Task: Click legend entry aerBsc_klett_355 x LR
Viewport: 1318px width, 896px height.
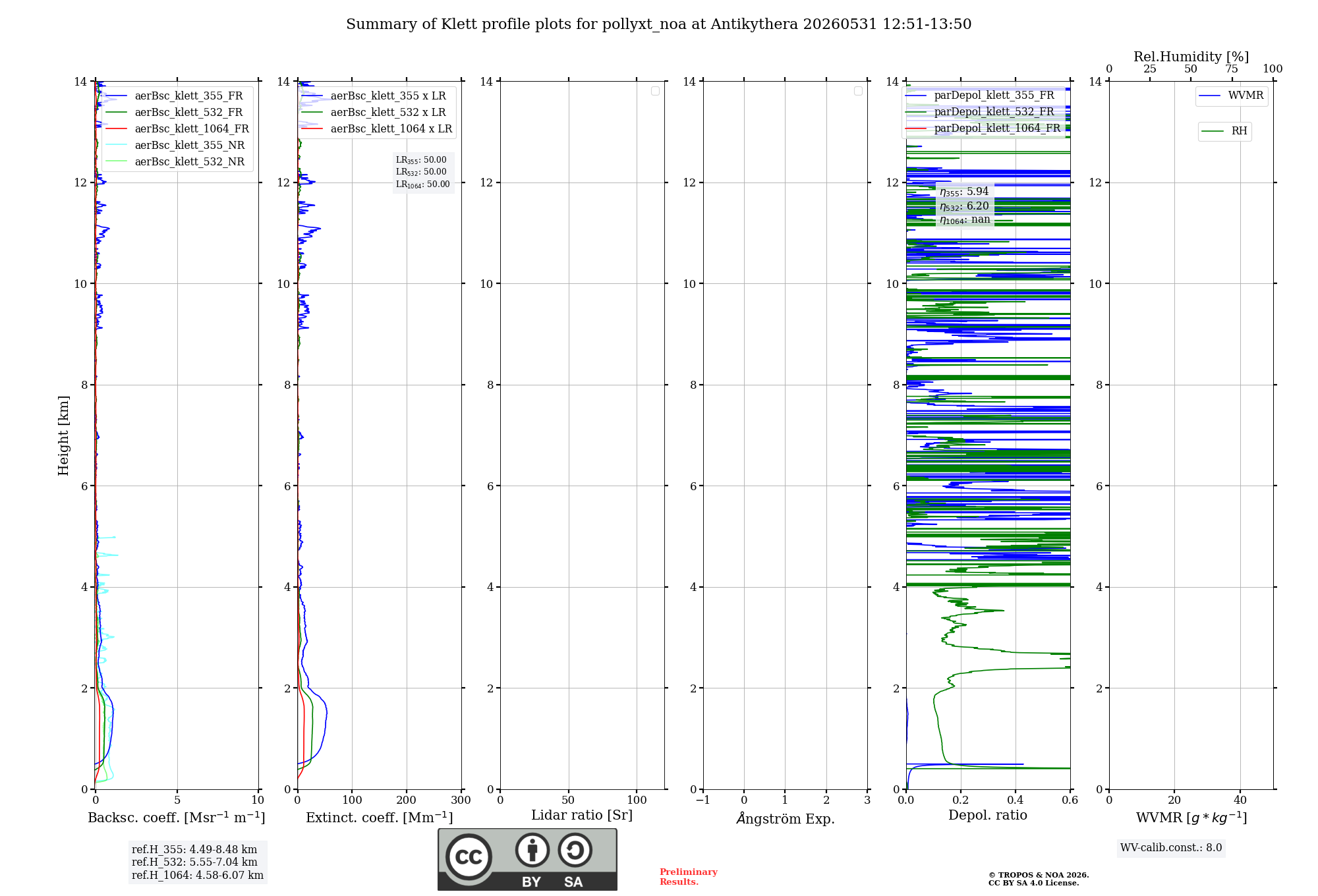Action: (x=374, y=96)
